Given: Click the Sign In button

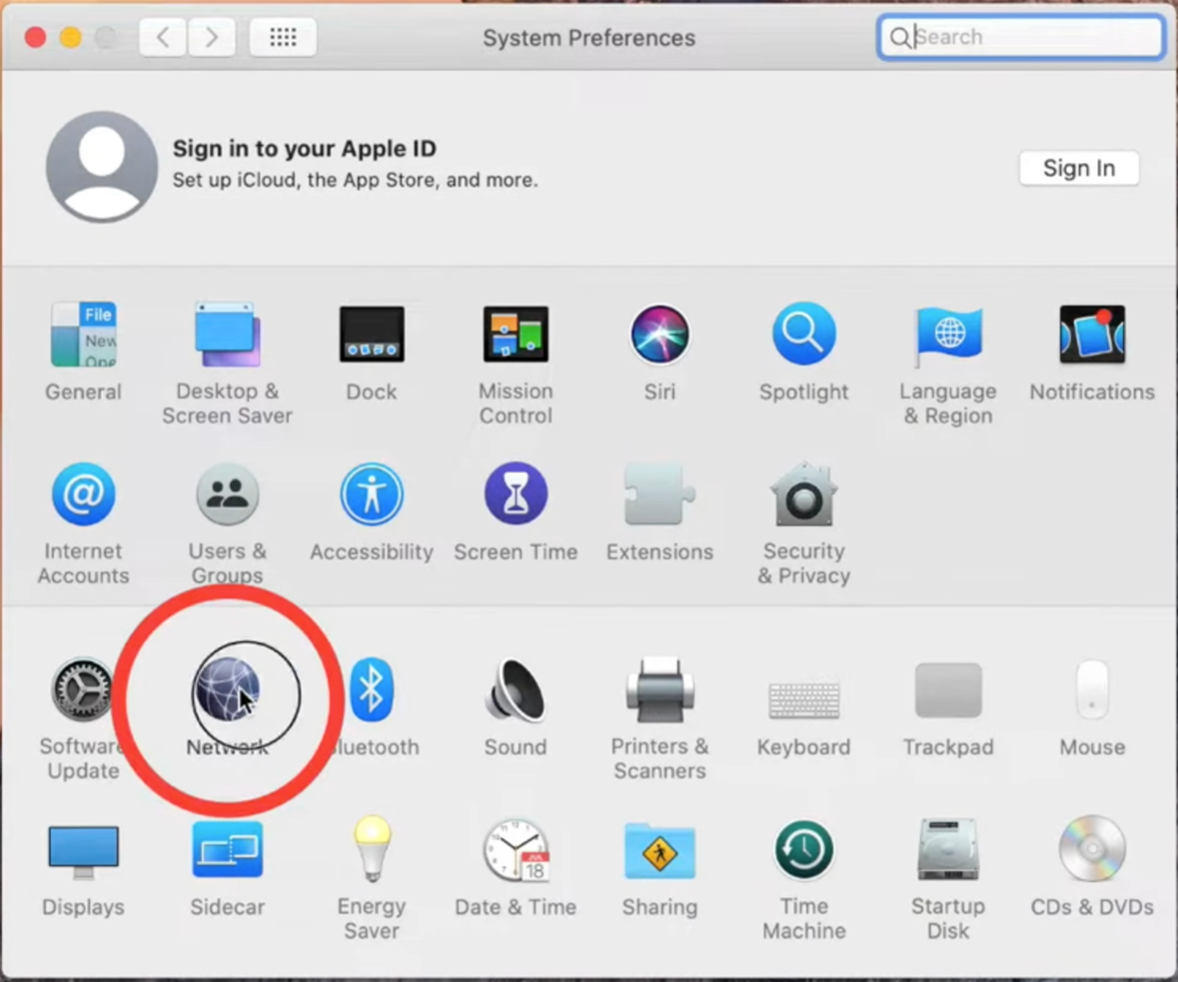Looking at the screenshot, I should [1079, 168].
